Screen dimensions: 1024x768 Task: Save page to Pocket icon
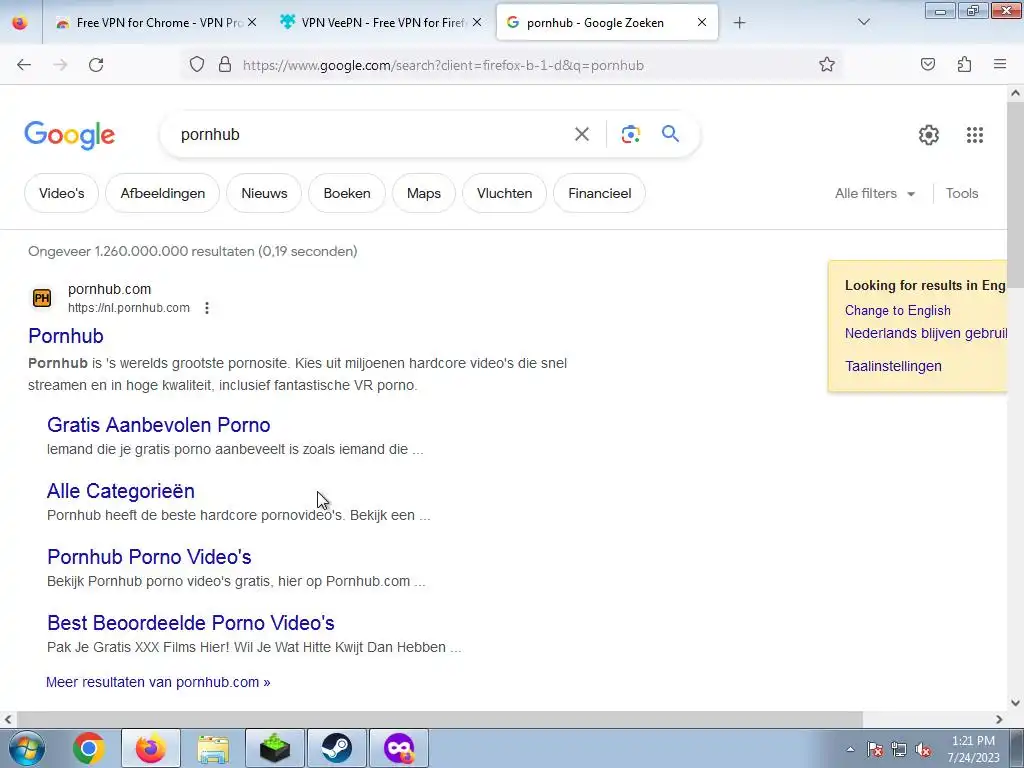[x=928, y=64]
